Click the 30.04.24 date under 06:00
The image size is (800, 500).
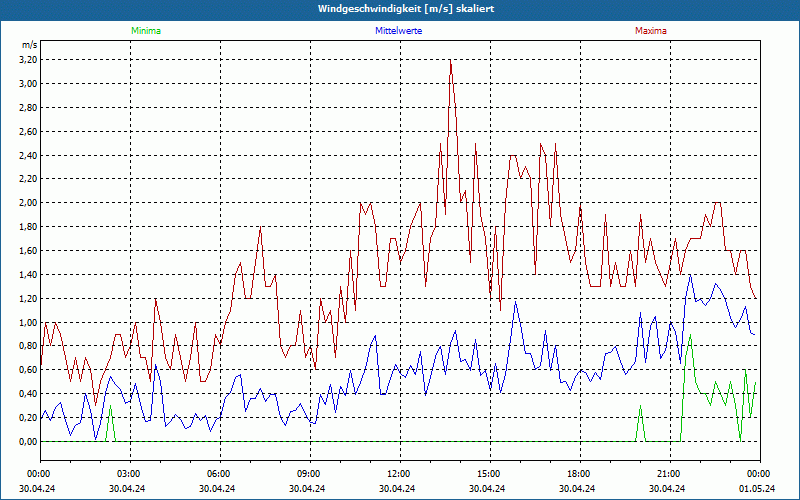(217, 489)
